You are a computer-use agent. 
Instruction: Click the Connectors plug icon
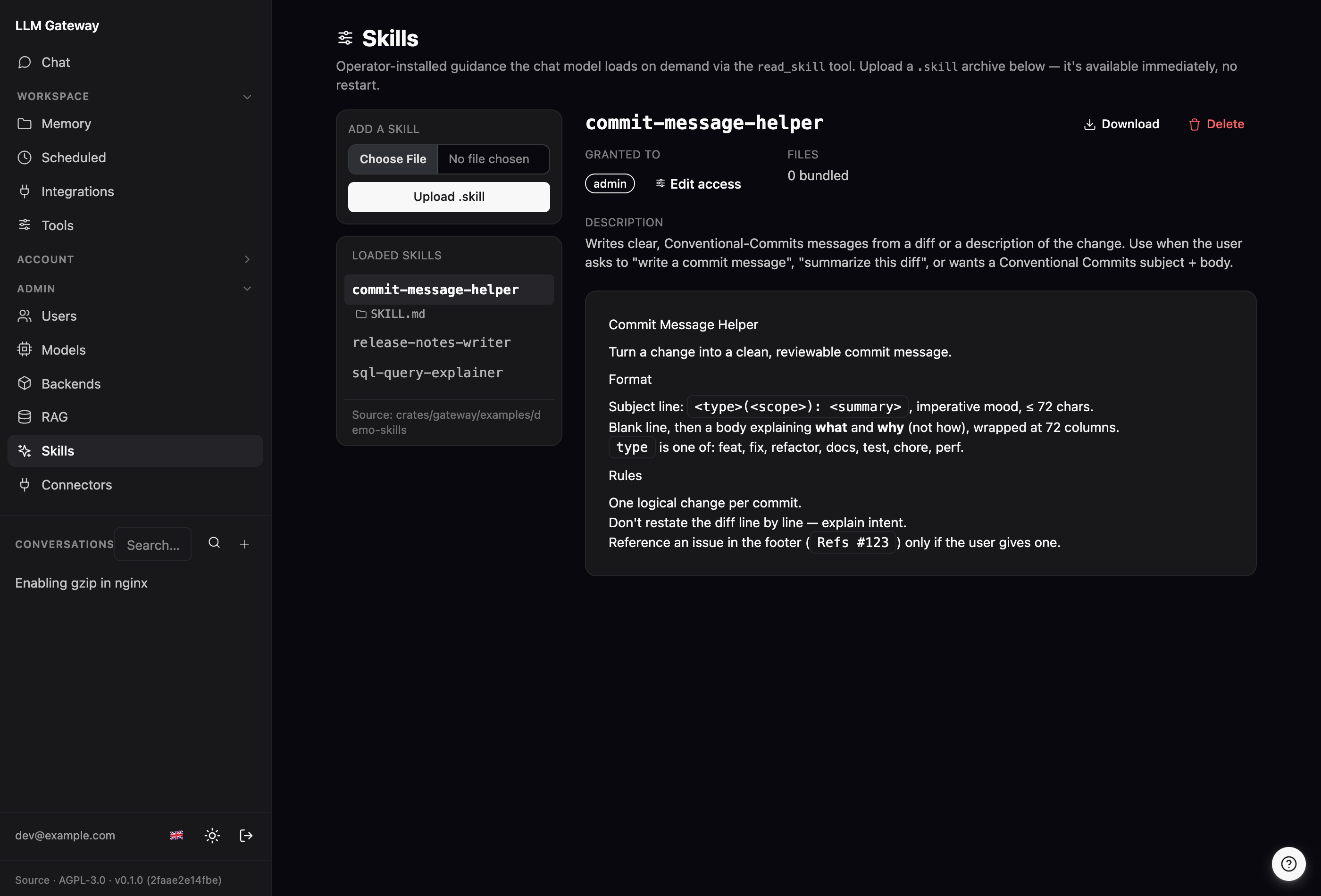[25, 485]
